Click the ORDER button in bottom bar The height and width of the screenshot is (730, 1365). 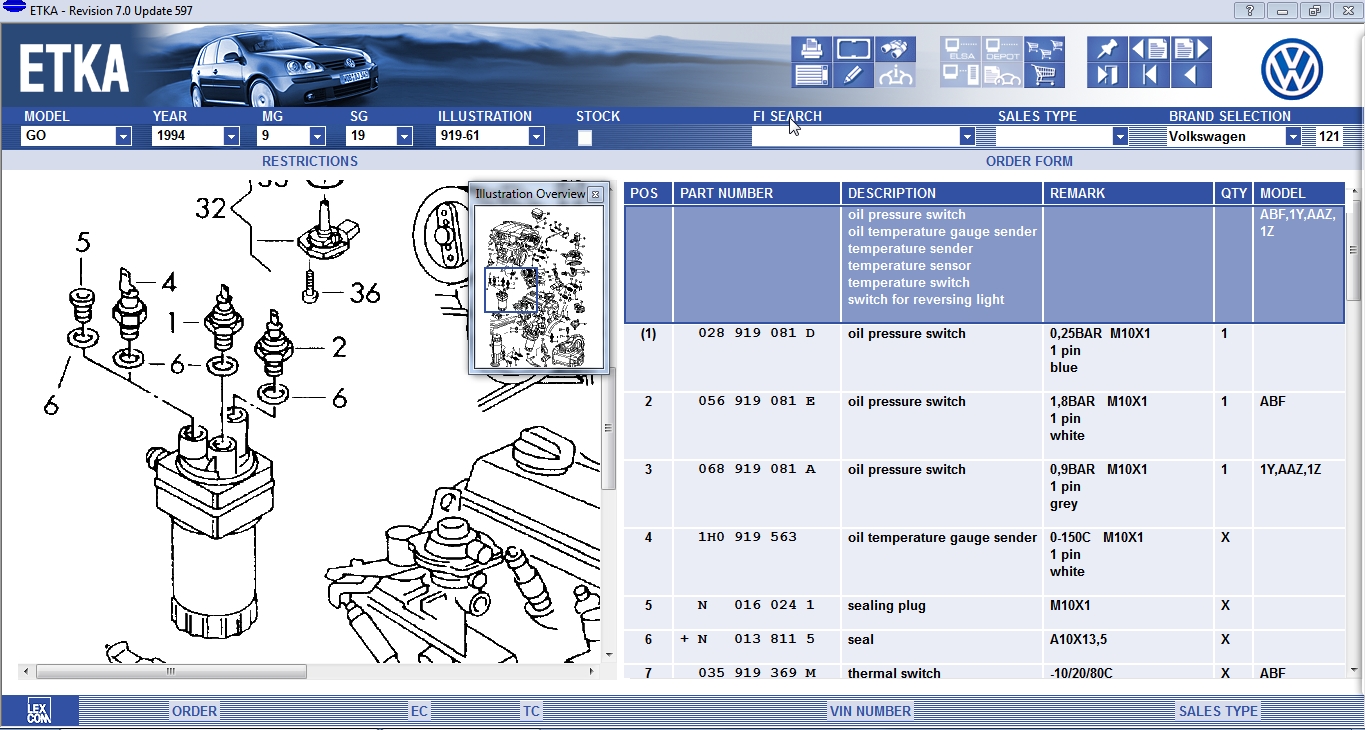point(194,711)
